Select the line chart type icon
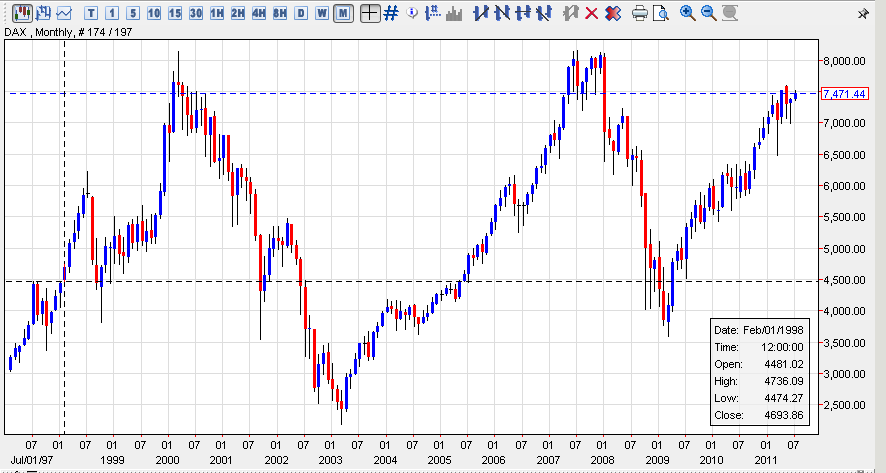886x473 pixels. point(64,12)
